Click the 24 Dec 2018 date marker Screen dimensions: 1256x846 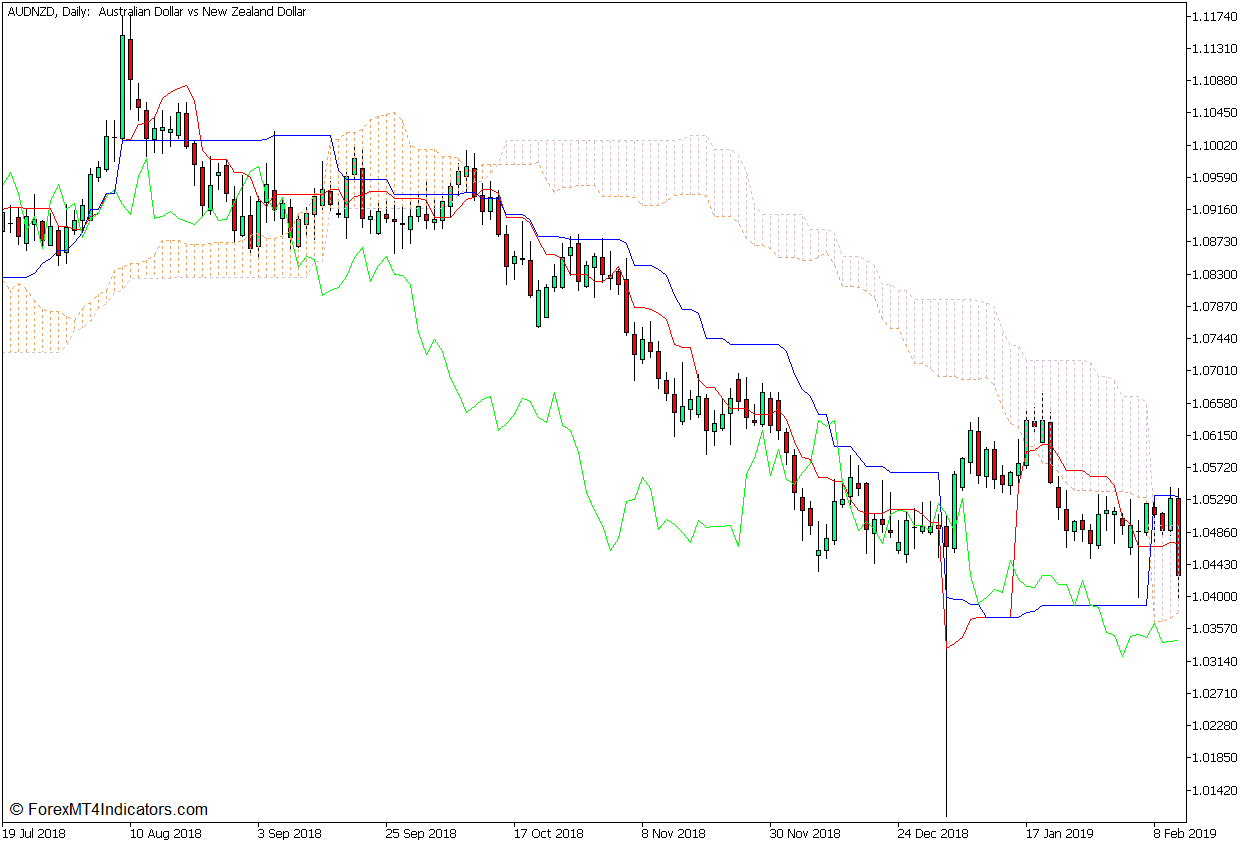click(x=933, y=833)
